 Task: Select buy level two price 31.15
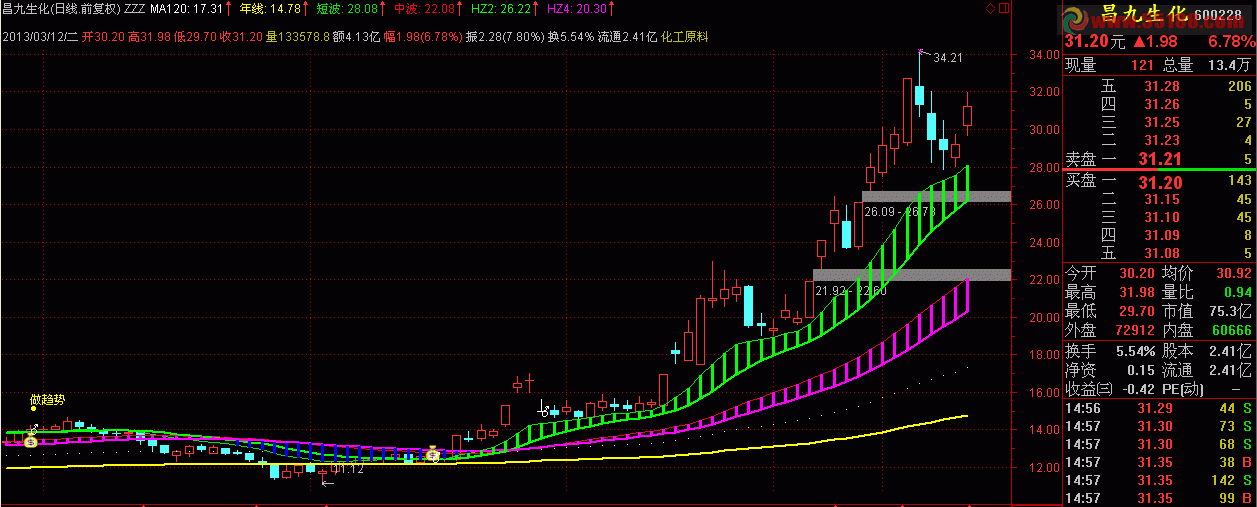[1162, 199]
